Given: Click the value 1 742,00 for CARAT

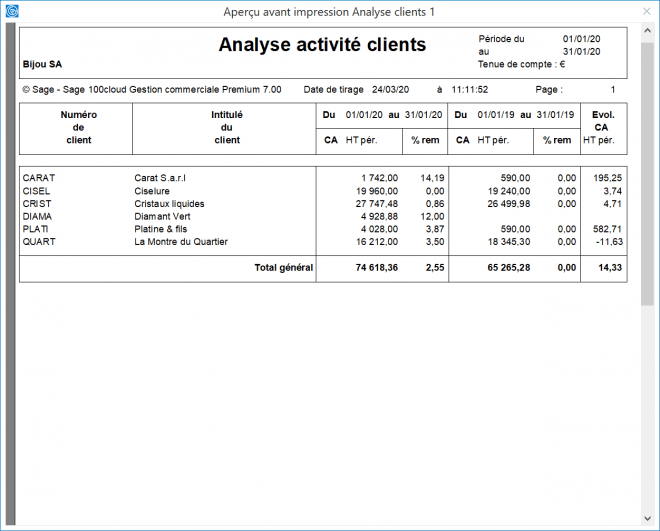Looking at the screenshot, I should pyautogui.click(x=380, y=178).
